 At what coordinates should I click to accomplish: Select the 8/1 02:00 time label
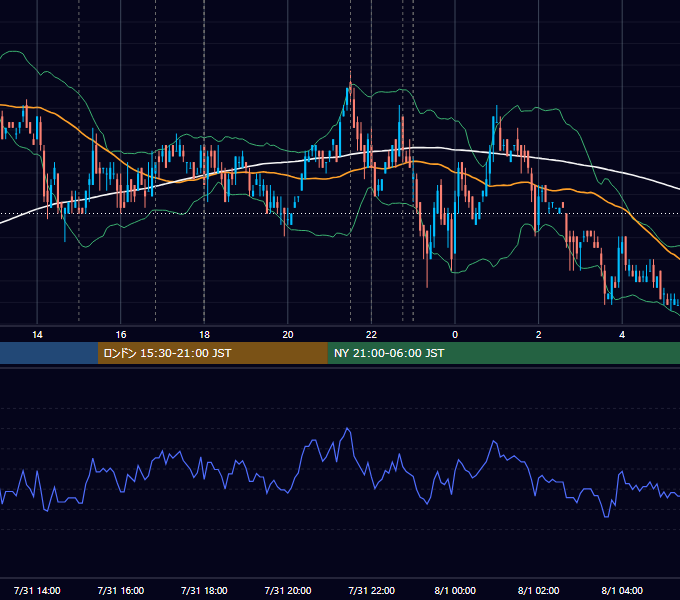point(538,590)
